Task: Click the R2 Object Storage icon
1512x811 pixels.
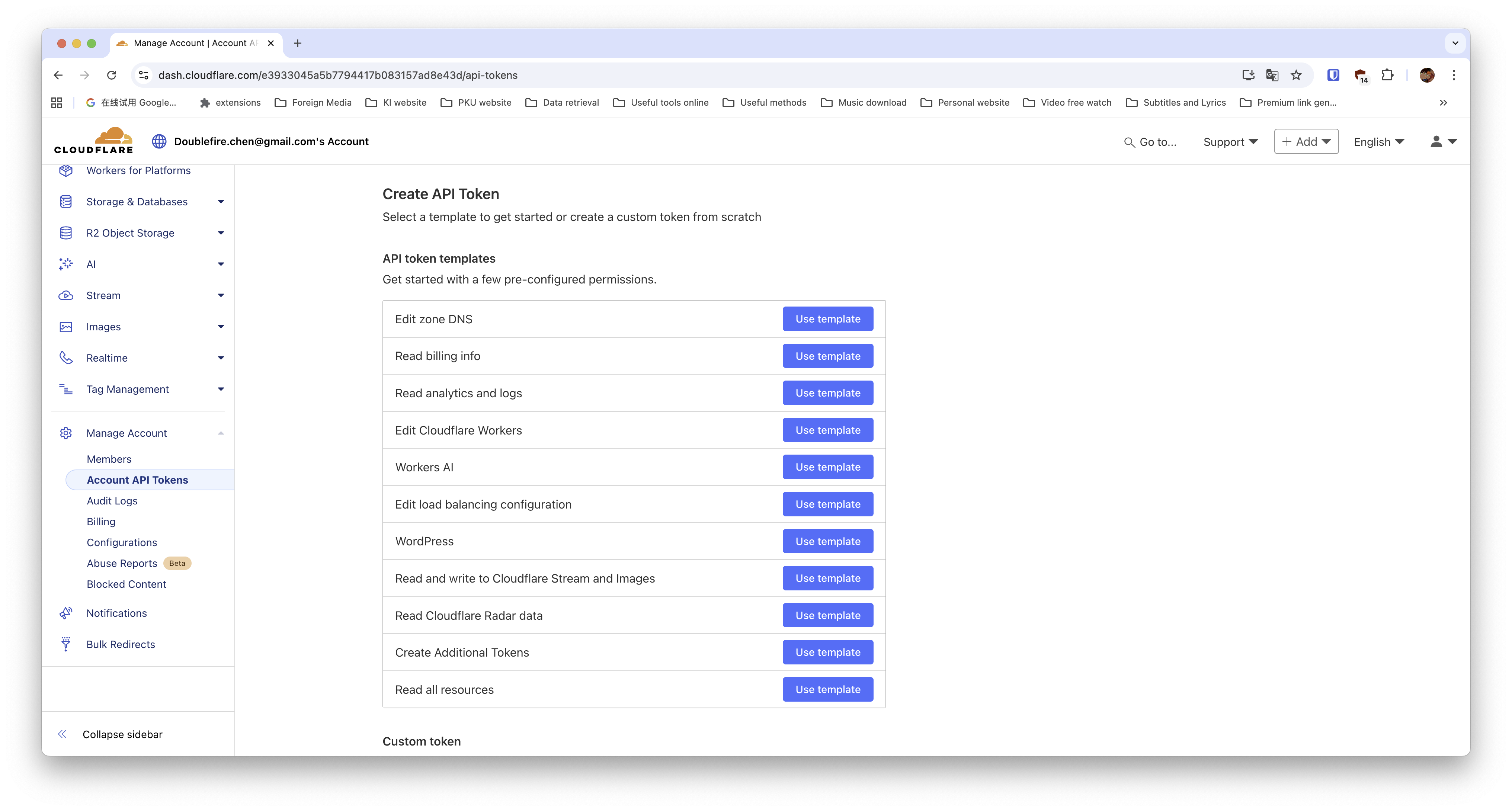Action: click(x=66, y=233)
